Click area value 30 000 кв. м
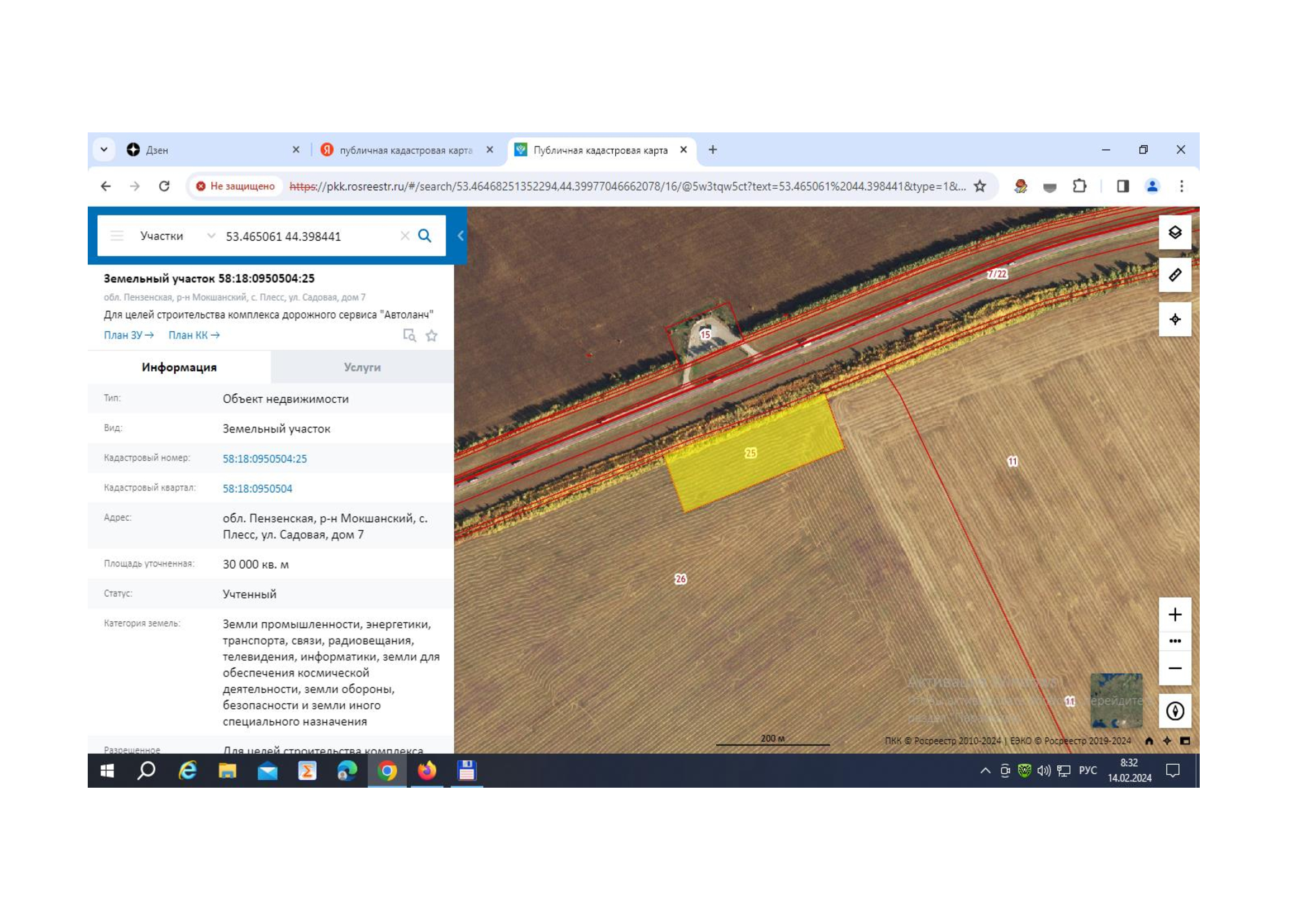The image size is (1307, 924). pyautogui.click(x=255, y=564)
